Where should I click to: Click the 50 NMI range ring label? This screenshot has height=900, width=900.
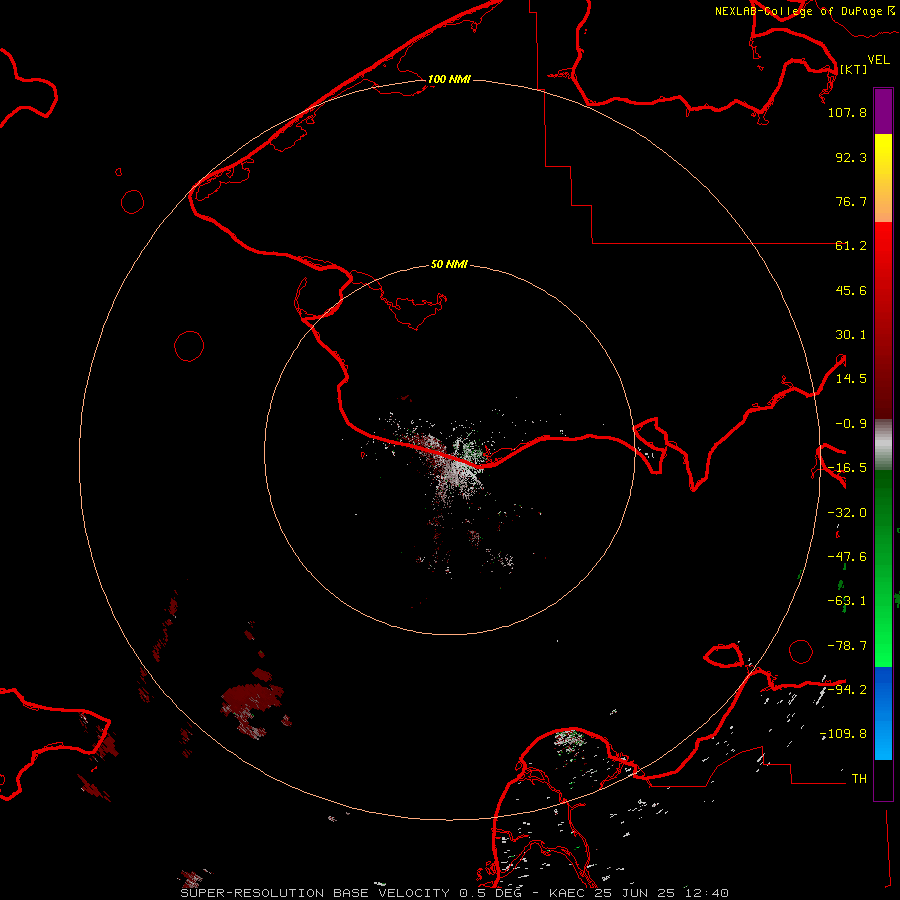(449, 264)
